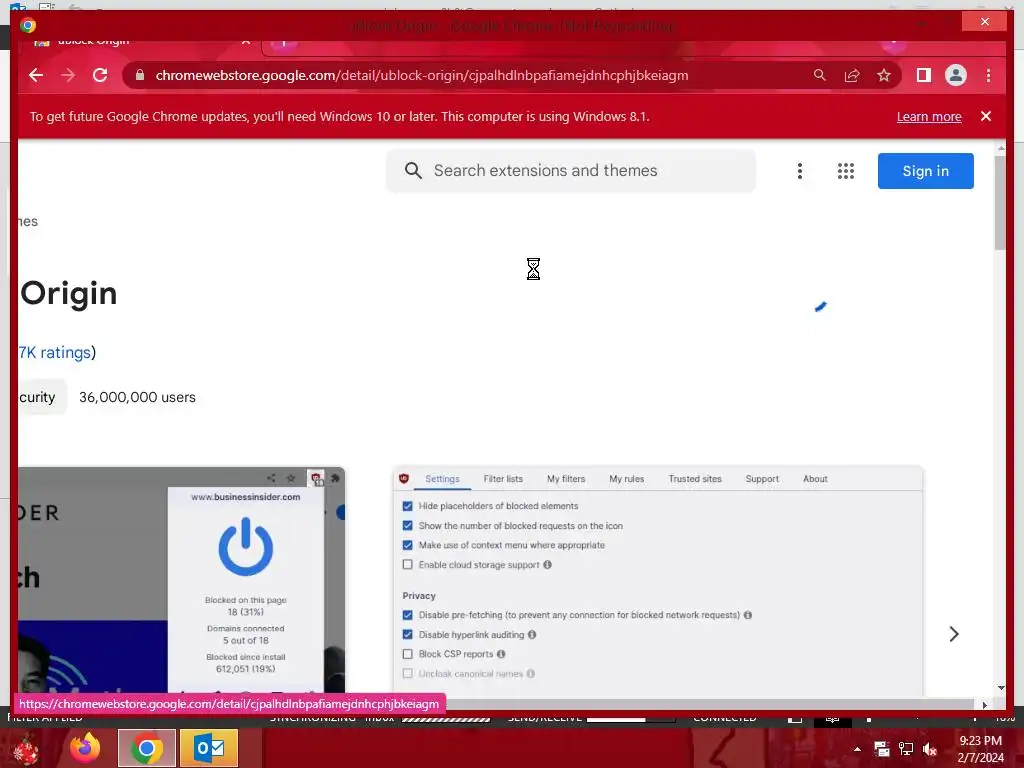Dismiss the Windows update notification bar
The image size is (1024, 768).
[986, 116]
